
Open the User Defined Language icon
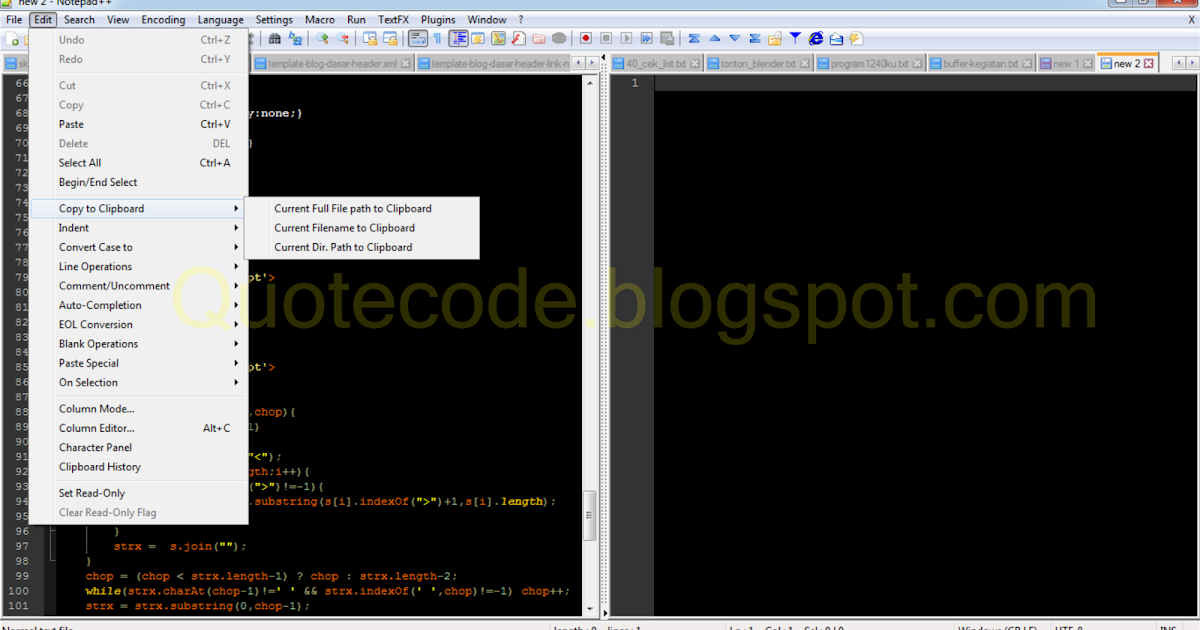[x=478, y=39]
